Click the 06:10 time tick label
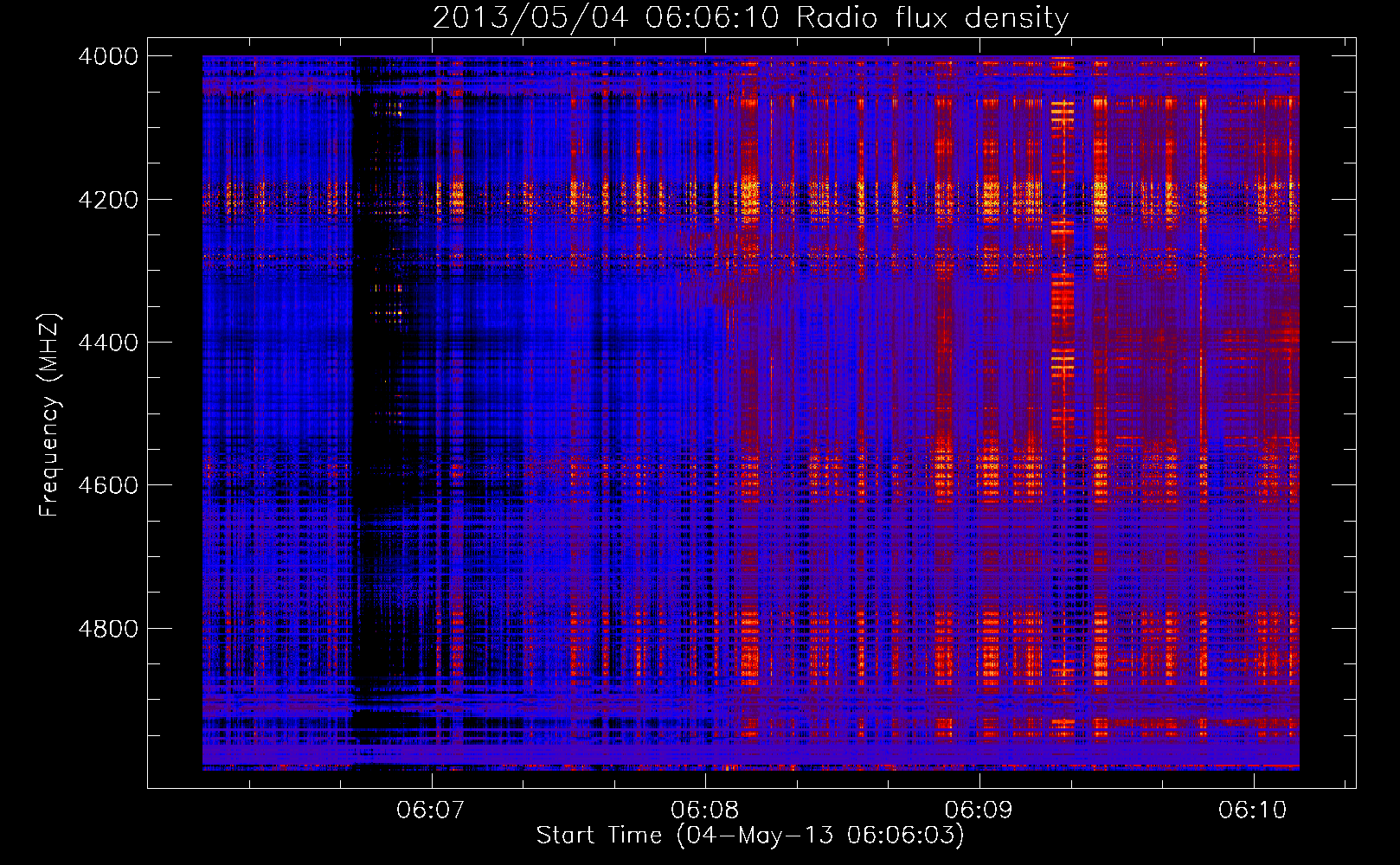The height and width of the screenshot is (865, 1400). pyautogui.click(x=1253, y=810)
